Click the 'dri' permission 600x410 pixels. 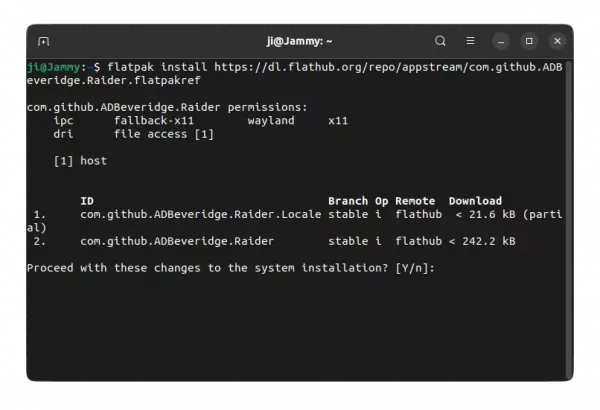click(64, 134)
